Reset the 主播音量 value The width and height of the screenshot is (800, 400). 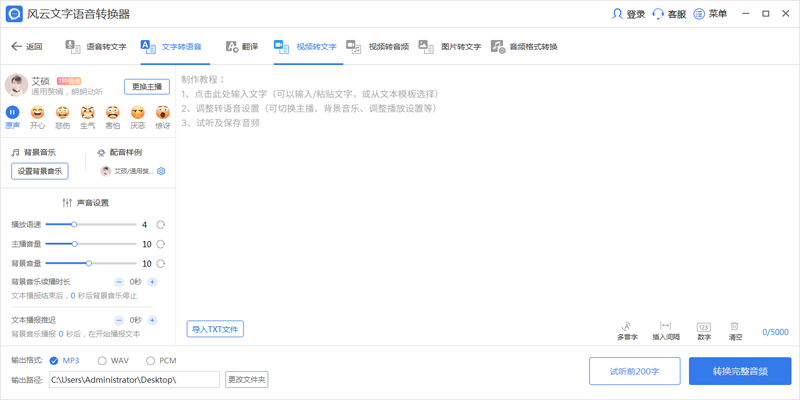[x=161, y=244]
